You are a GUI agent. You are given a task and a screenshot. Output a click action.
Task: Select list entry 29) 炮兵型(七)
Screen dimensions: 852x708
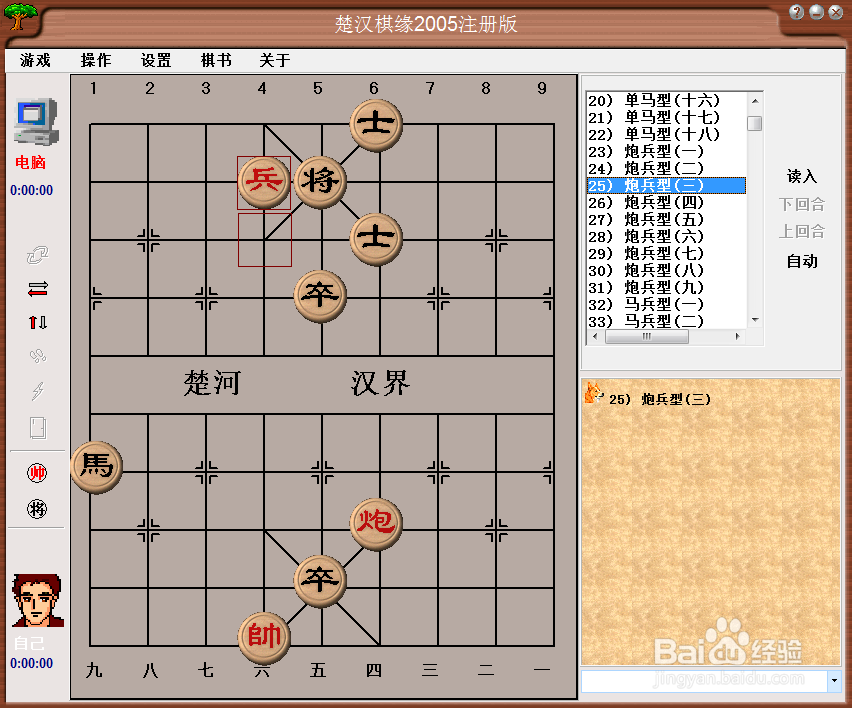click(666, 253)
